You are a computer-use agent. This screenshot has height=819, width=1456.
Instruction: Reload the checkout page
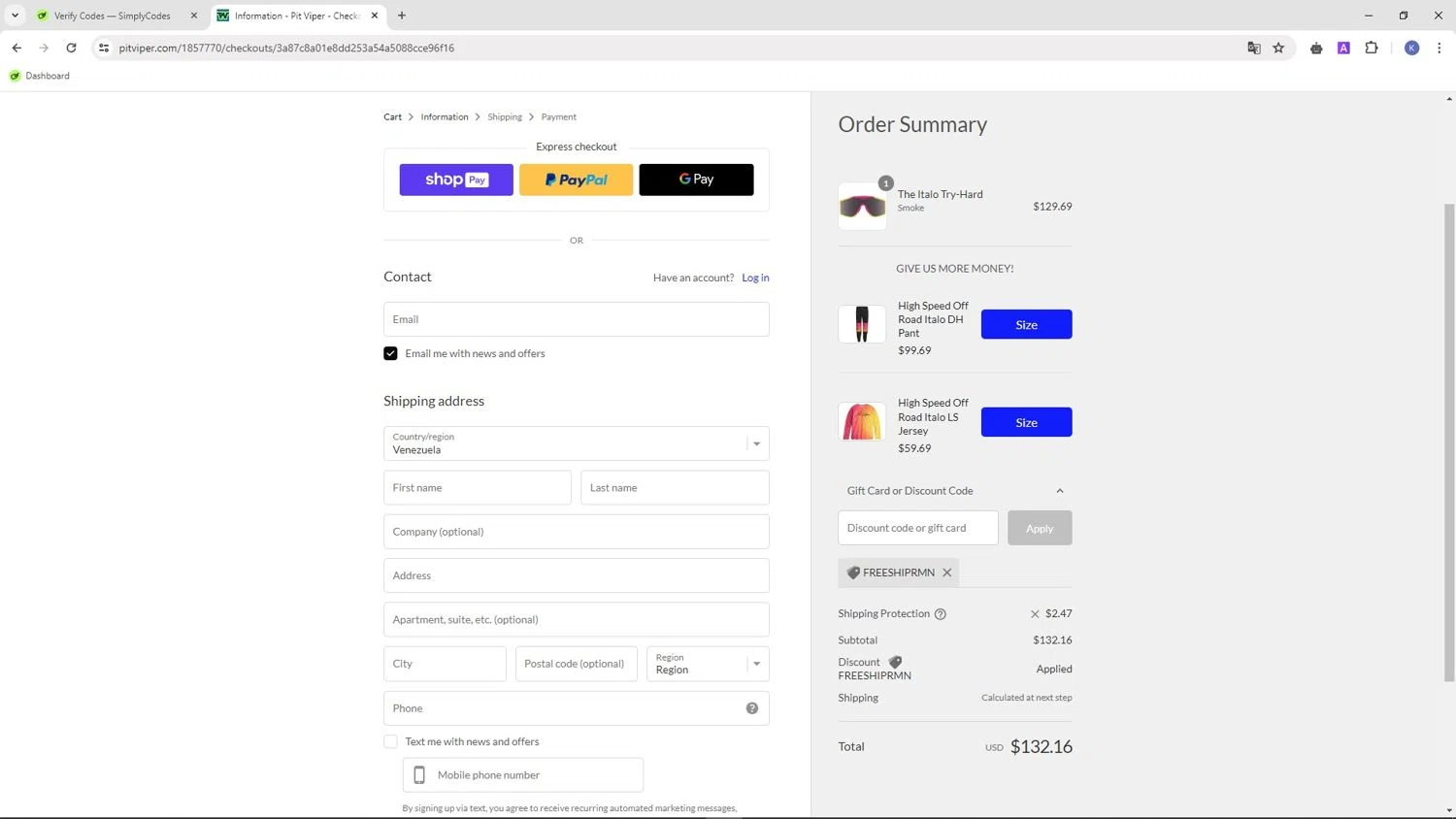(x=71, y=48)
